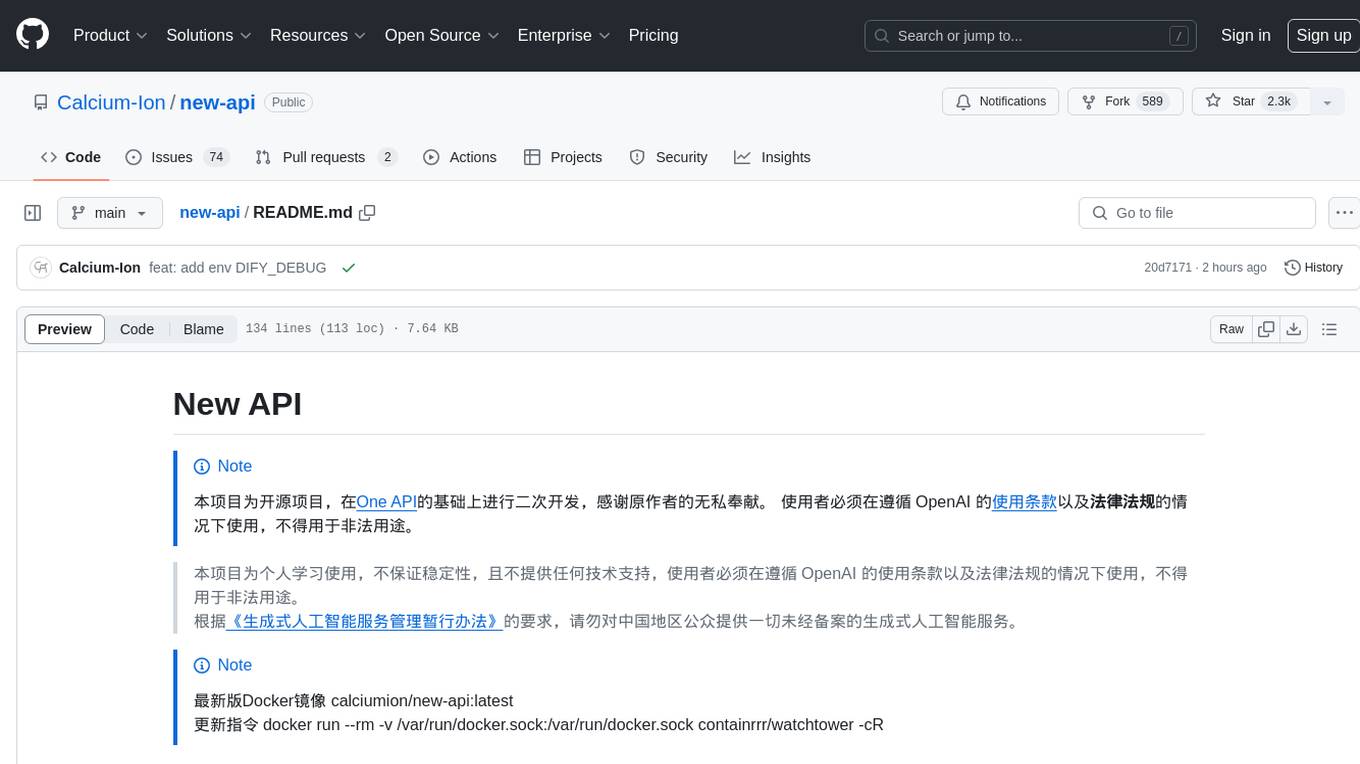
Task: Select the Blame view
Action: (x=203, y=329)
